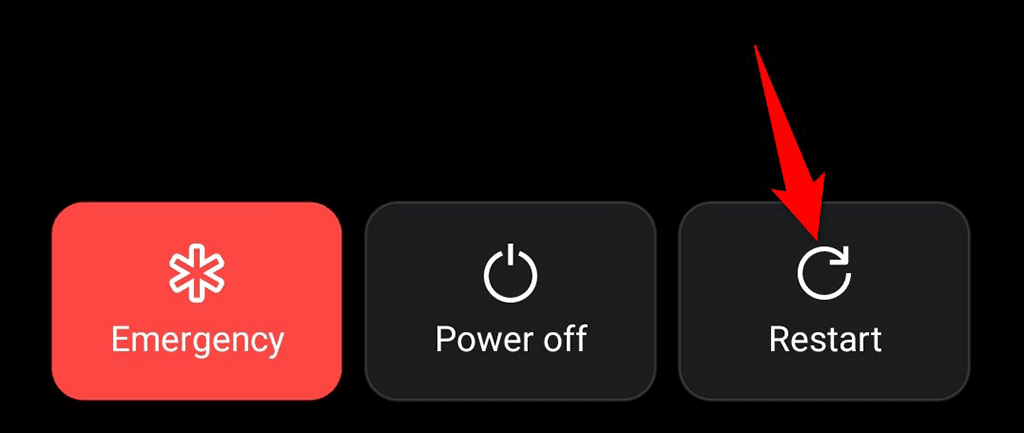Image resolution: width=1024 pixels, height=433 pixels.
Task: Click the "Power off" text label
Action: click(511, 339)
